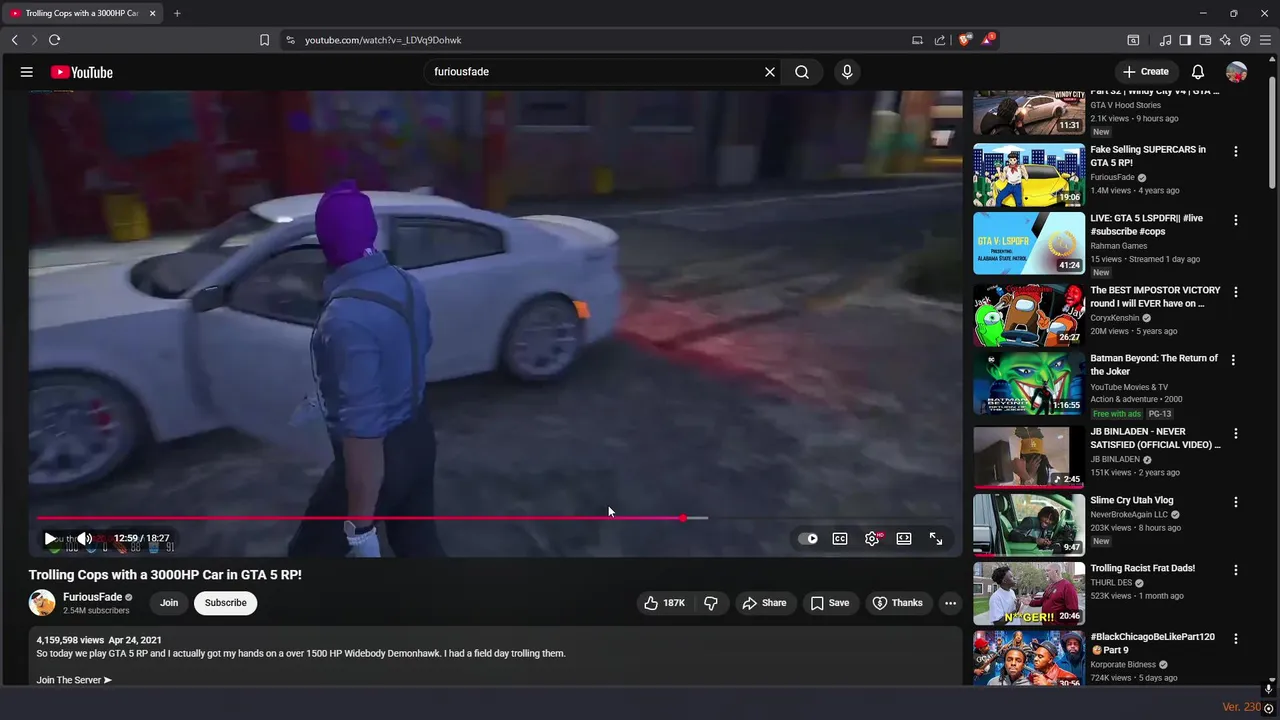Open the player settings gear
1280x720 pixels.
872,538
